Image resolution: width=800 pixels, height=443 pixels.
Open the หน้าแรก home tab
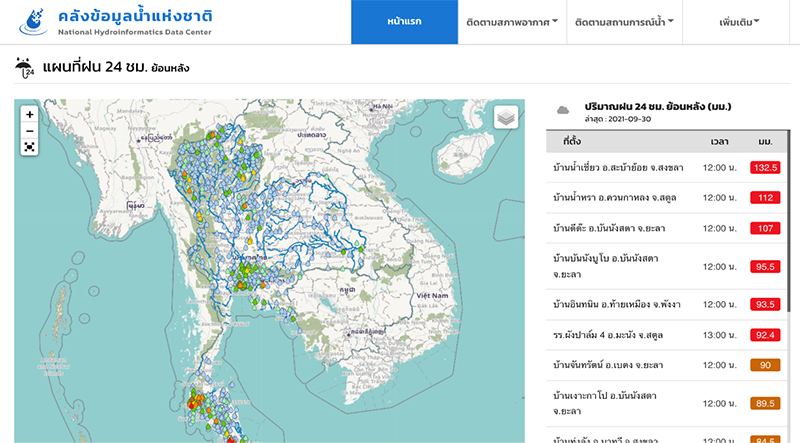[x=404, y=22]
